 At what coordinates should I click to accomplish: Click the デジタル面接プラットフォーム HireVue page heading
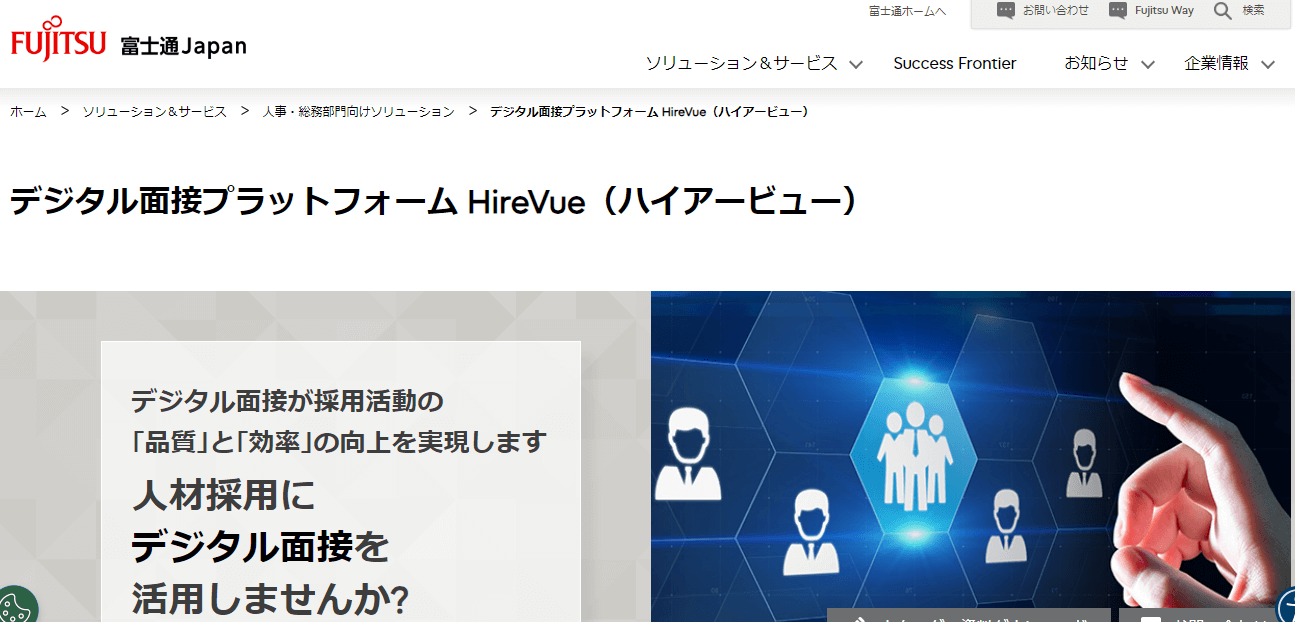434,201
